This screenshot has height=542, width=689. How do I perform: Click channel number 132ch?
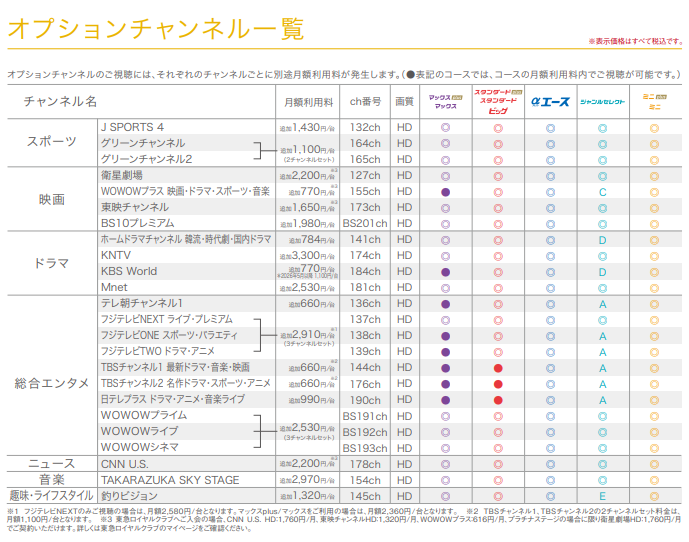point(365,127)
